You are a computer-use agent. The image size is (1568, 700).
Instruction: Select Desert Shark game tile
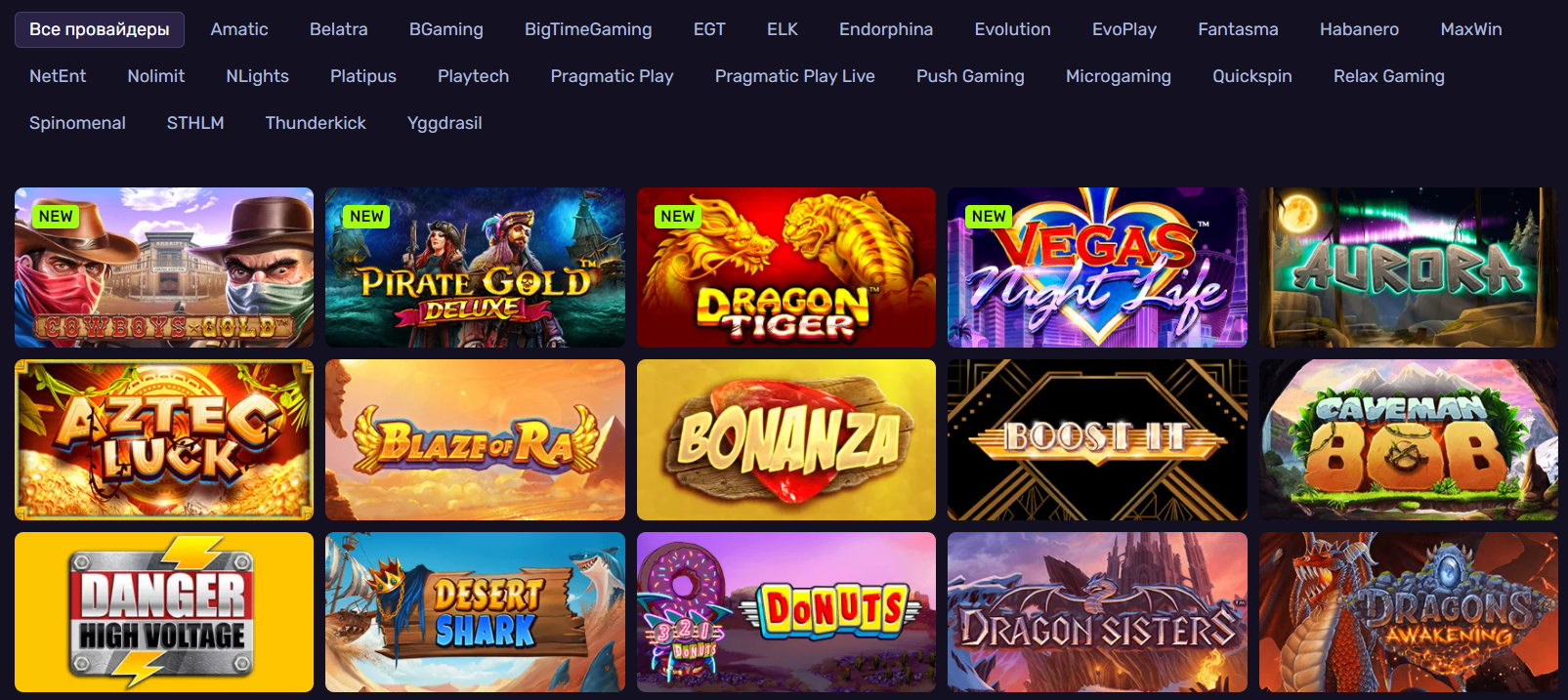[x=475, y=612]
